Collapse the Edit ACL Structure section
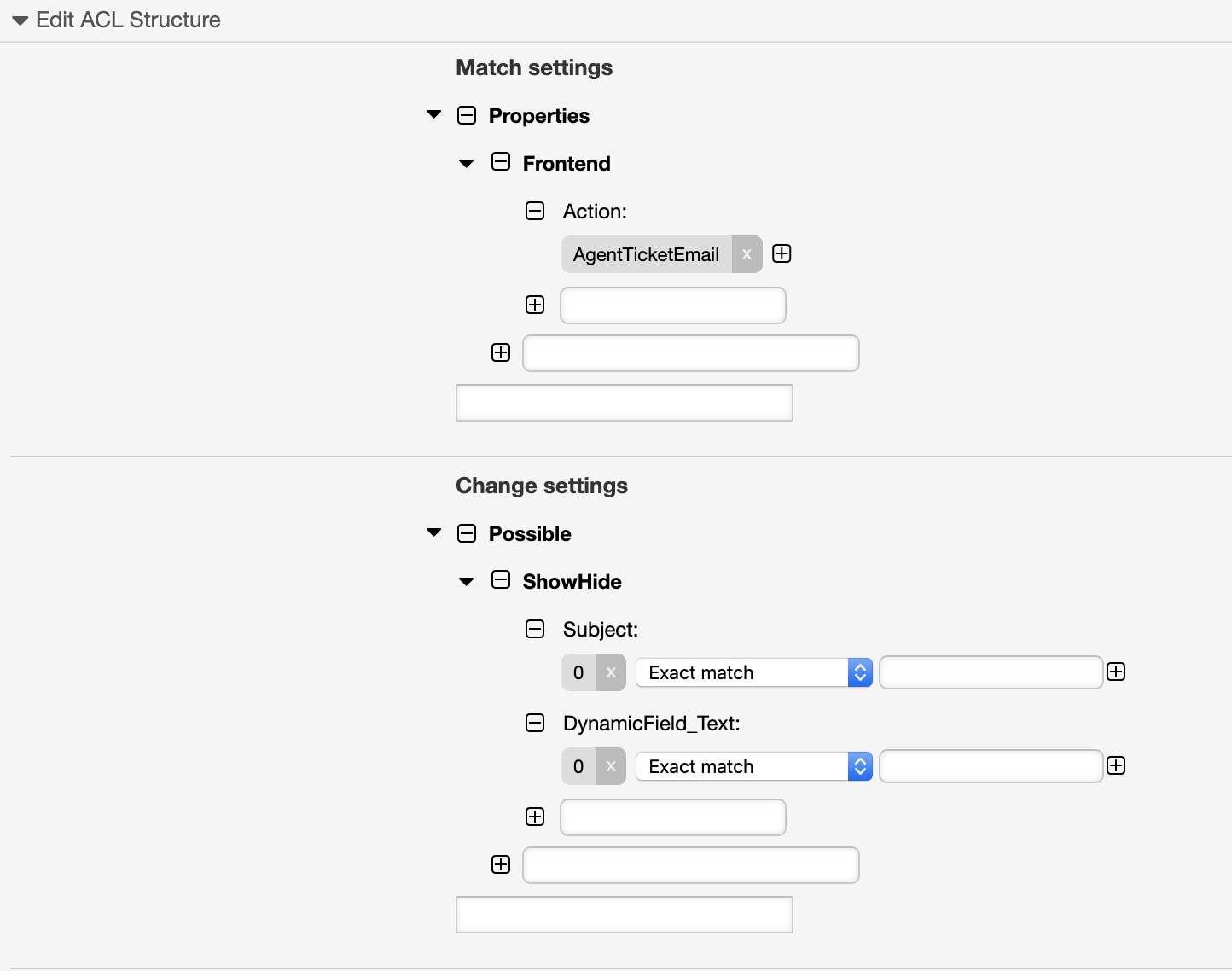 point(20,20)
